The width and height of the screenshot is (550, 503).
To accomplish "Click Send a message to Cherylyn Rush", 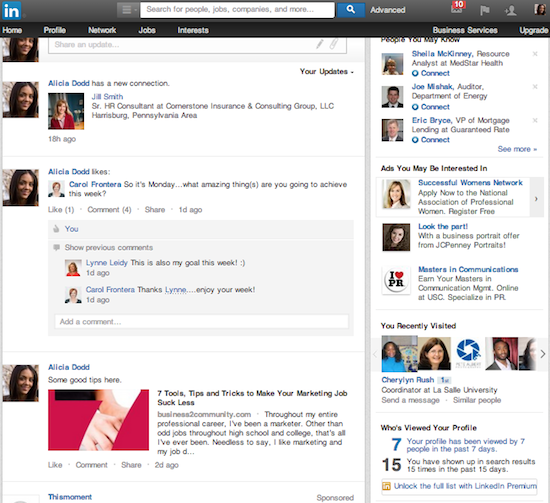I will [x=410, y=400].
